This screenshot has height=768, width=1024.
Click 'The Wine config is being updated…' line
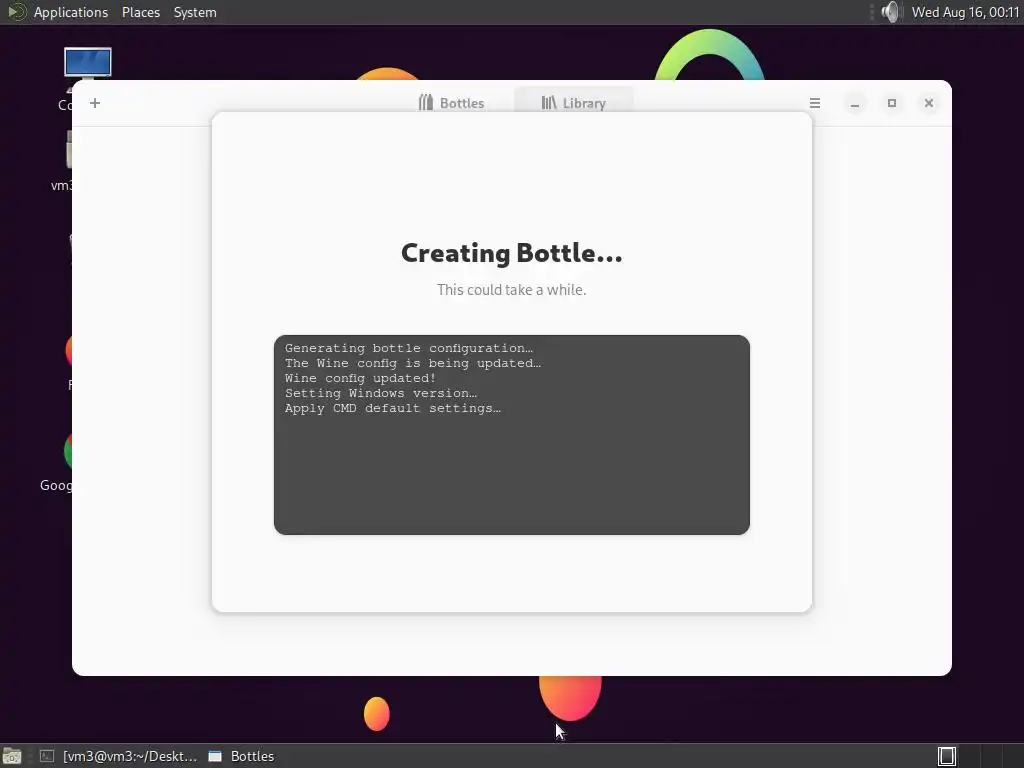(x=413, y=363)
